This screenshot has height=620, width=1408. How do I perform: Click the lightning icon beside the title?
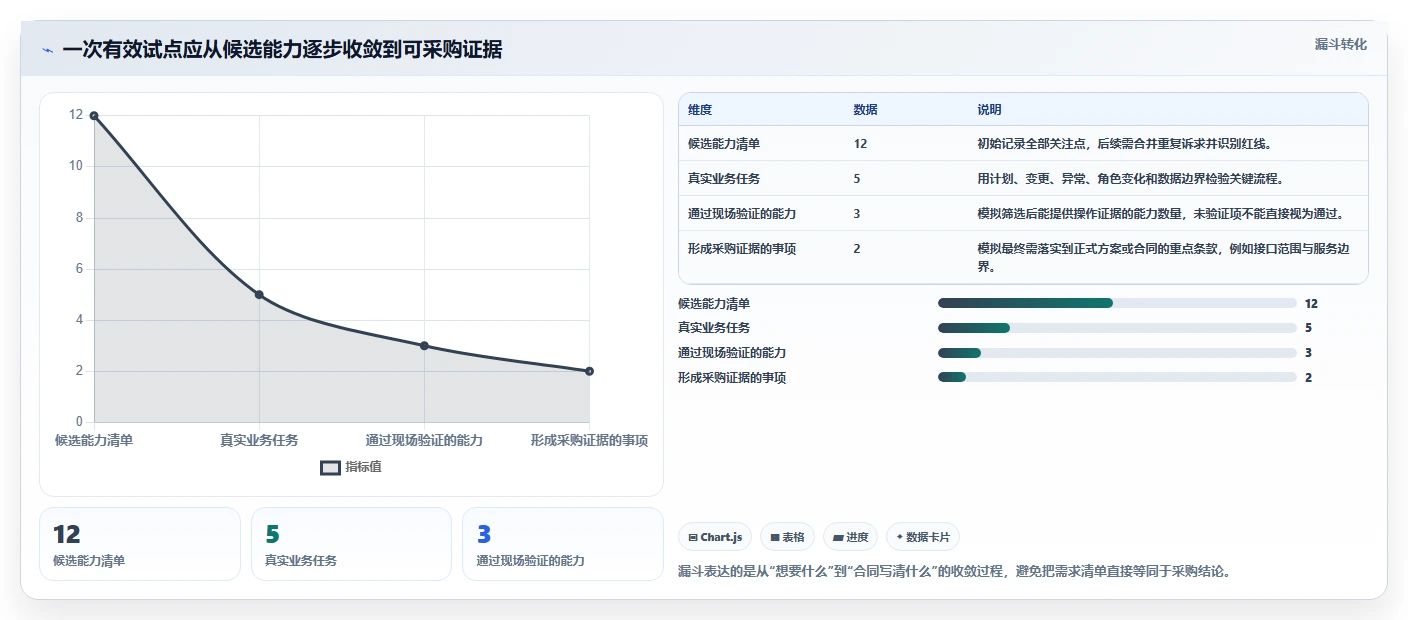tap(47, 50)
